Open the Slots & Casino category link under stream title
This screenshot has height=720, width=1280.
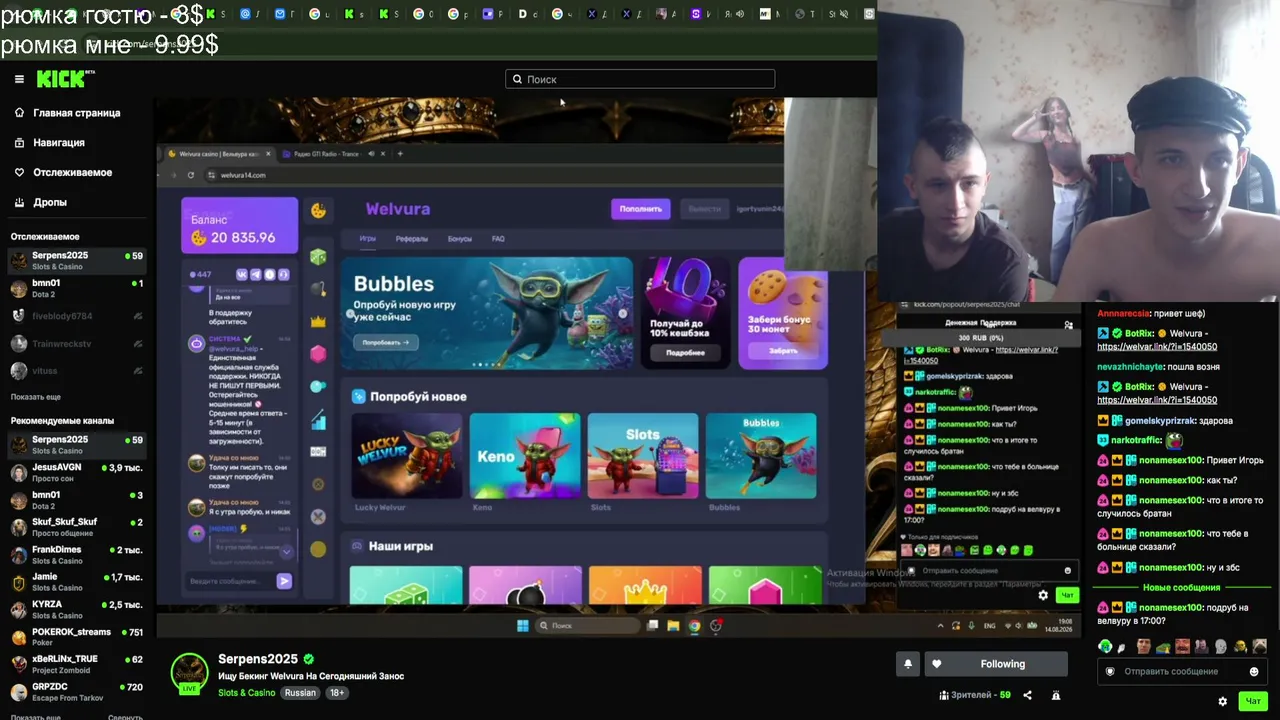[246, 693]
